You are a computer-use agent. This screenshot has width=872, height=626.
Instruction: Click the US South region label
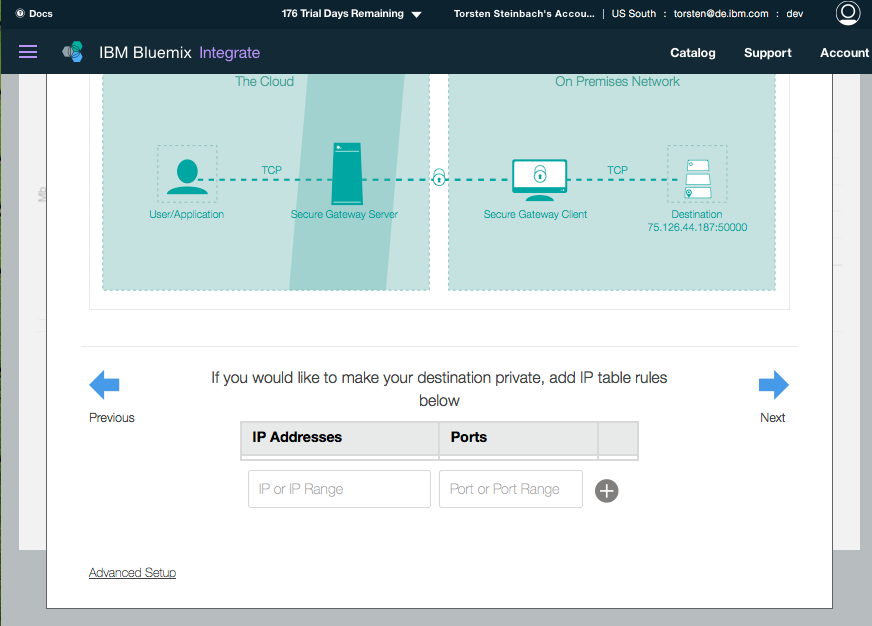[x=633, y=13]
